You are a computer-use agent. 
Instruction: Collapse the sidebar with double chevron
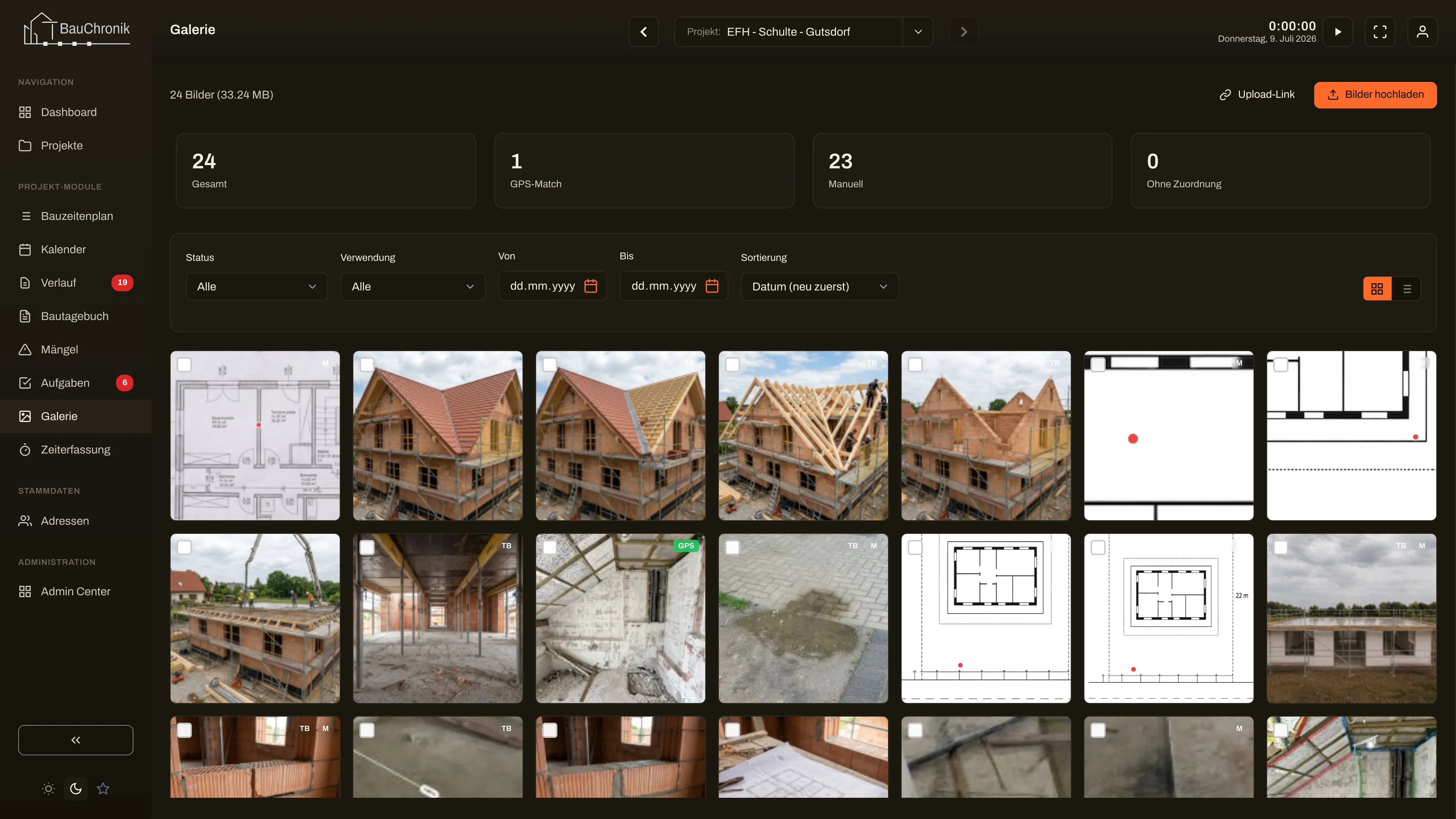coord(76,740)
